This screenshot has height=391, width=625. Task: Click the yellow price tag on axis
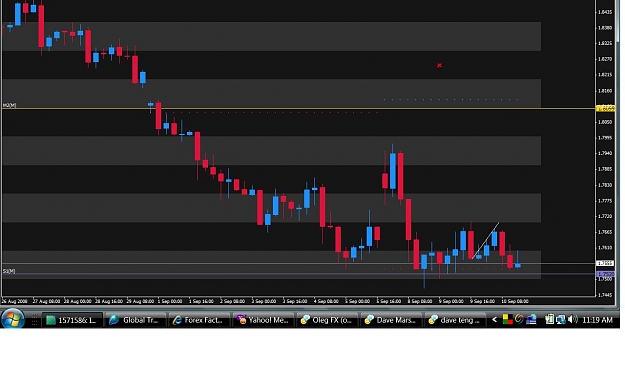pyautogui.click(x=605, y=108)
